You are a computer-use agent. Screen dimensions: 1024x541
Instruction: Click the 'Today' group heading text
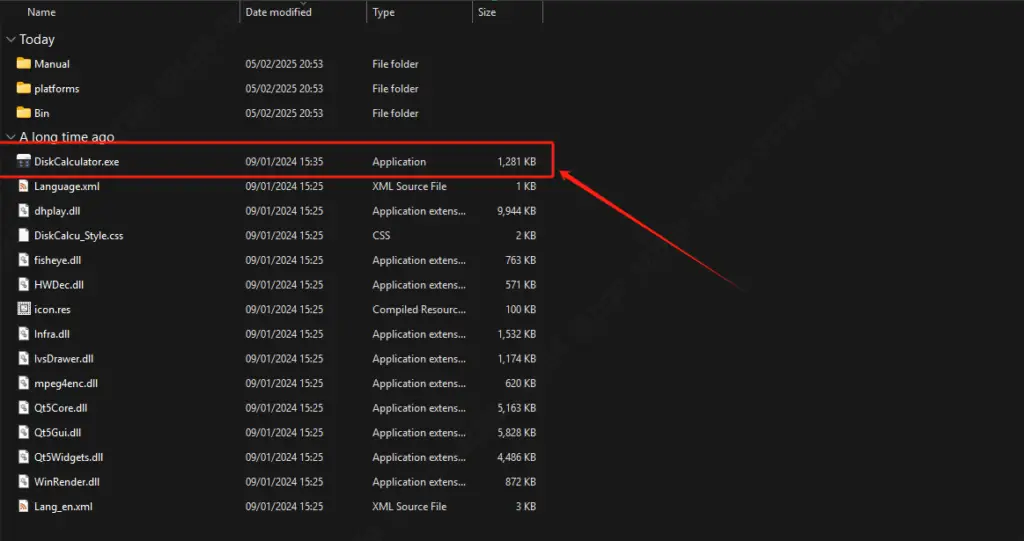[37, 39]
